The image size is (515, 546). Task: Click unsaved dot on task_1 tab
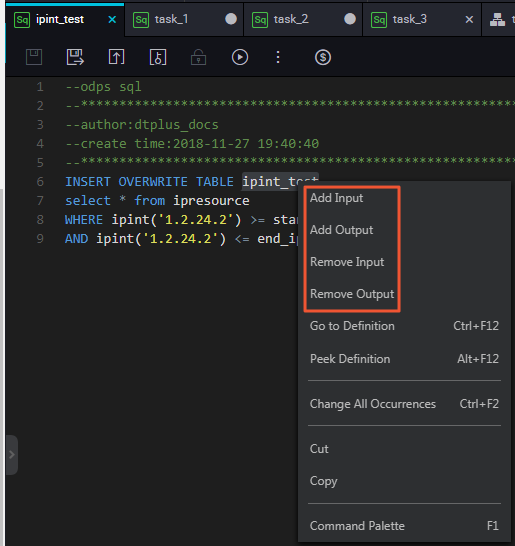[231, 19]
